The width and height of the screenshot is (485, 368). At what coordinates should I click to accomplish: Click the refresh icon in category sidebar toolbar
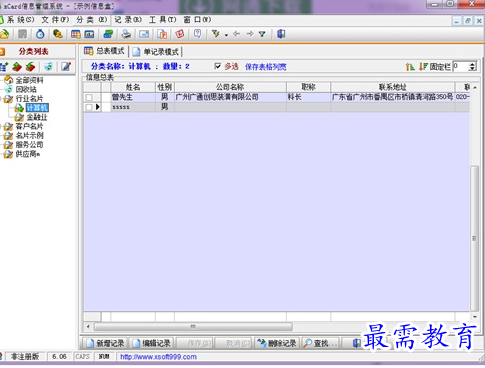[x=48, y=67]
